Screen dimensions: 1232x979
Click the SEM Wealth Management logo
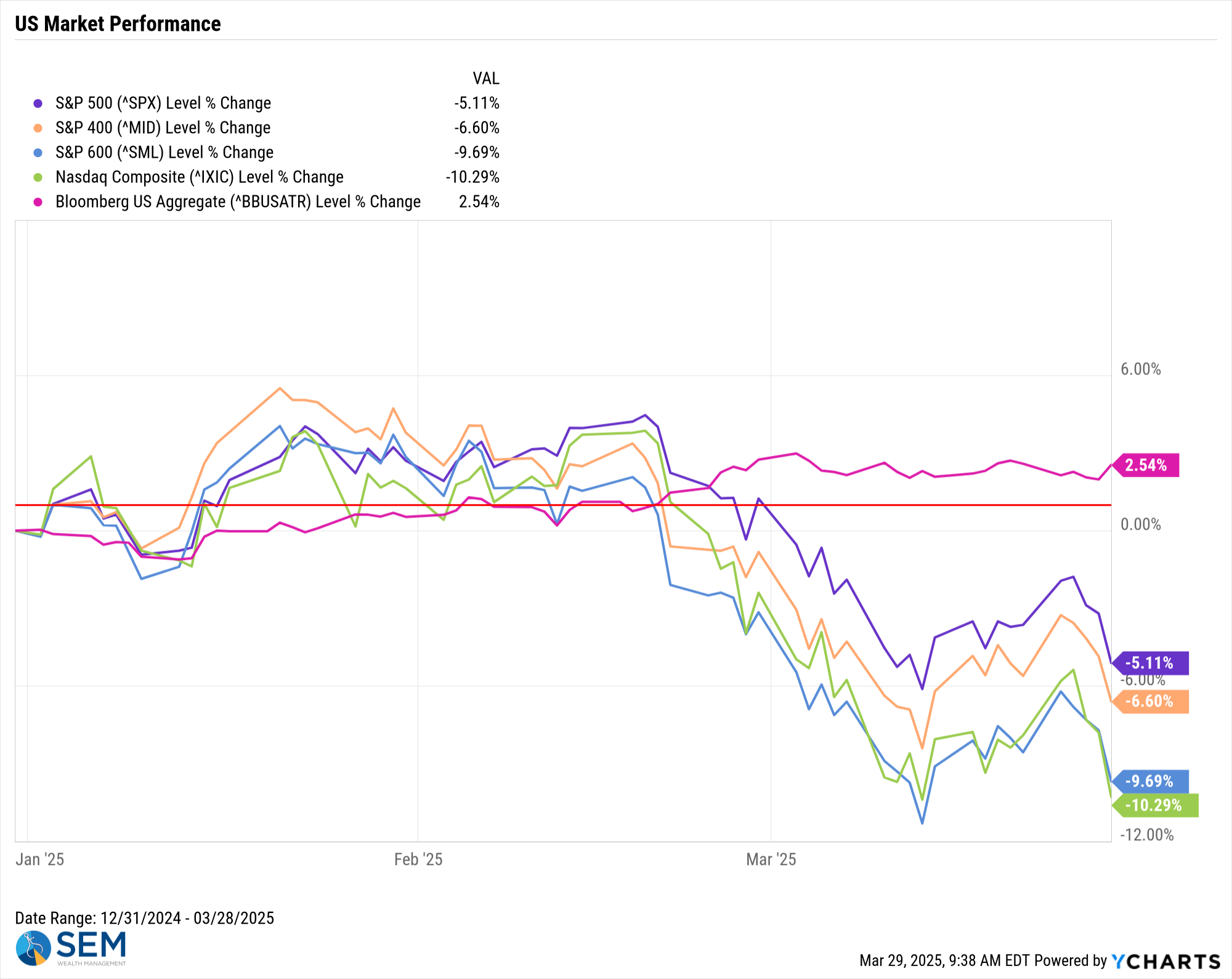pos(71,948)
